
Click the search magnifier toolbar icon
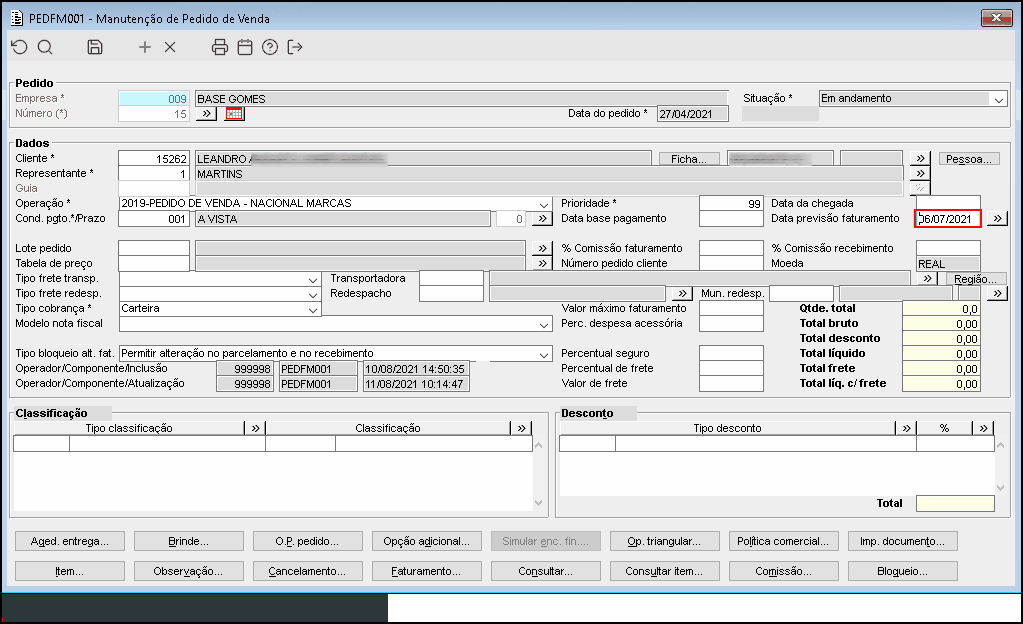point(45,47)
